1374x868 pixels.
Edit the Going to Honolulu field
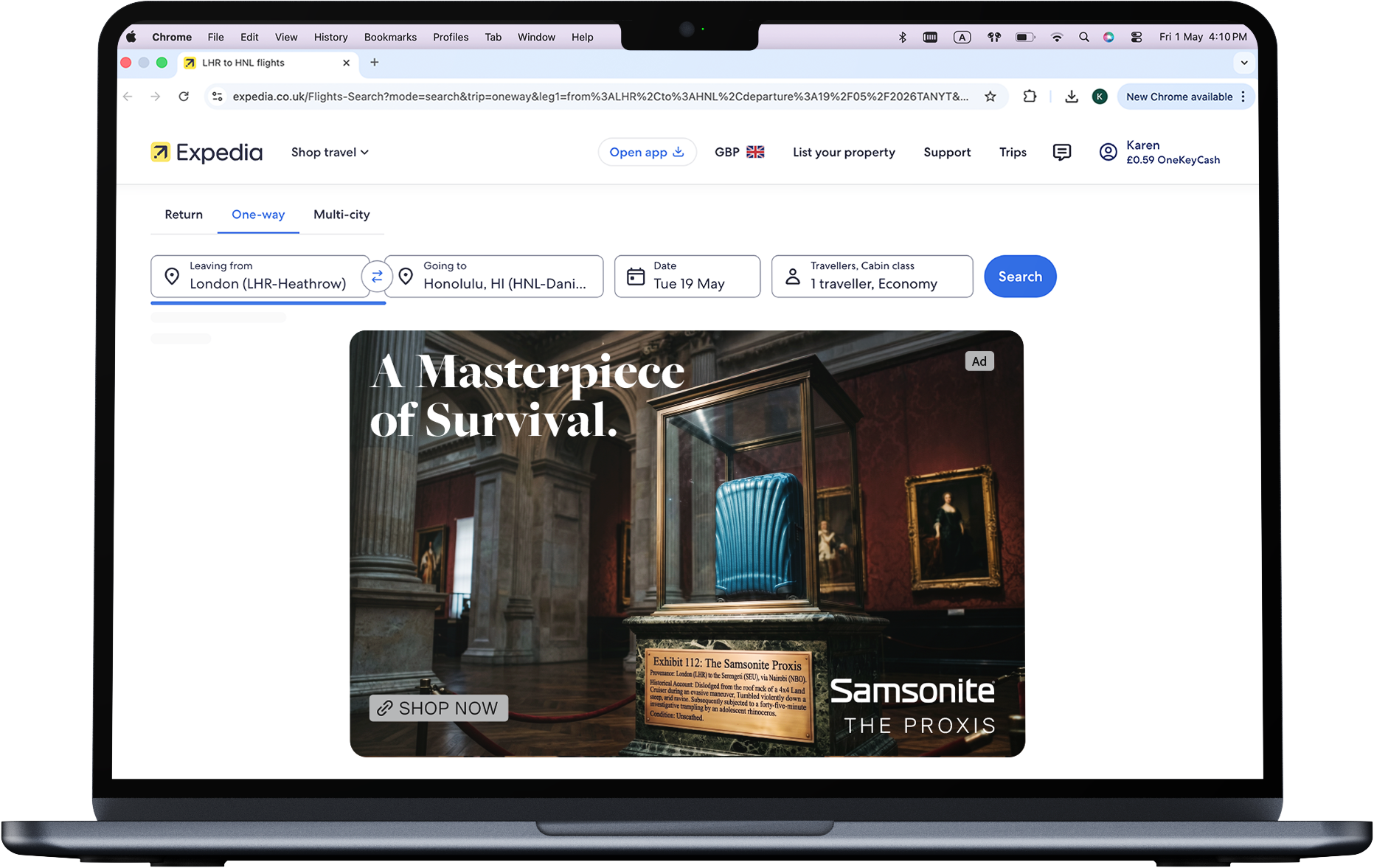(493, 277)
